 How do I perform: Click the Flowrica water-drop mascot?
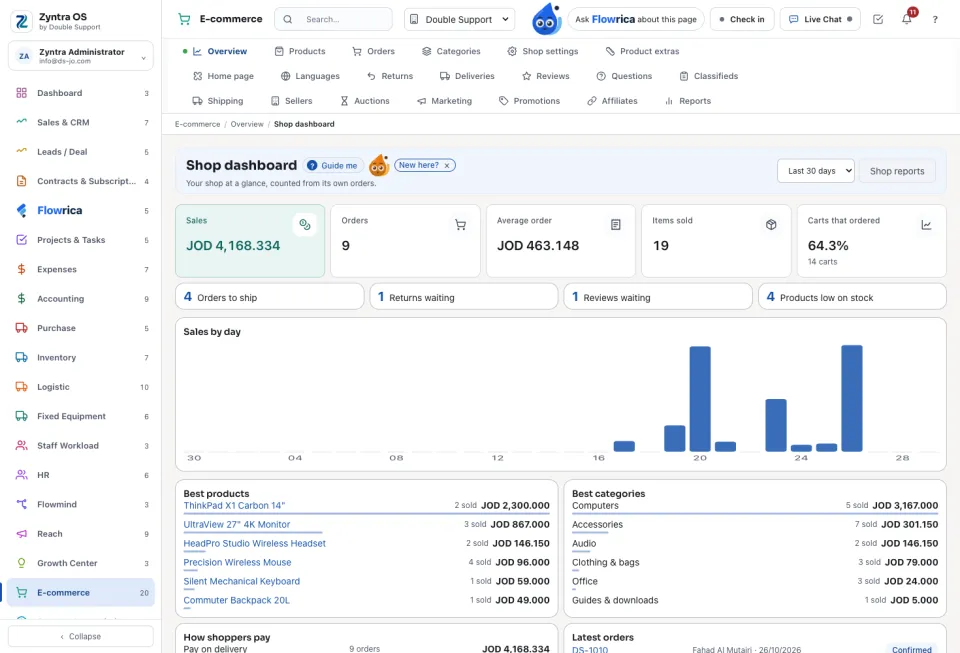tap(547, 19)
